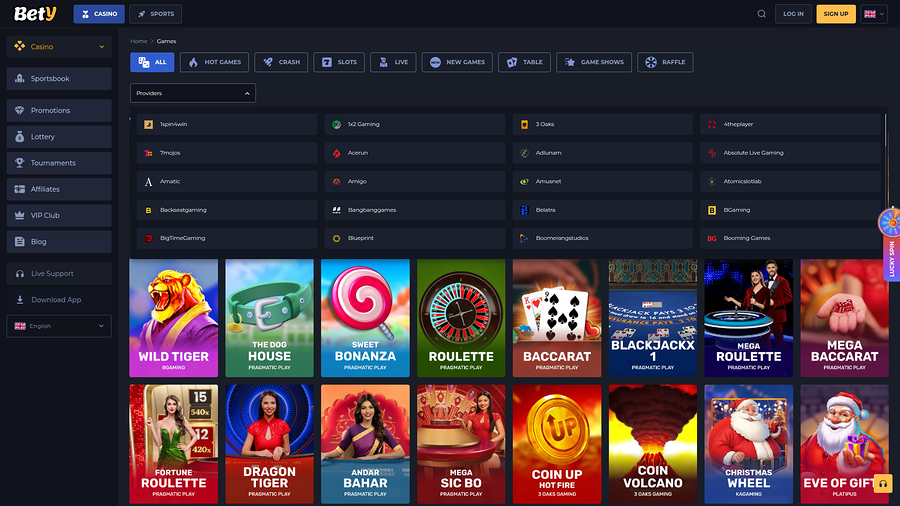The width and height of the screenshot is (900, 506).
Task: Select the 4theplayer provider icon
Action: 712,124
